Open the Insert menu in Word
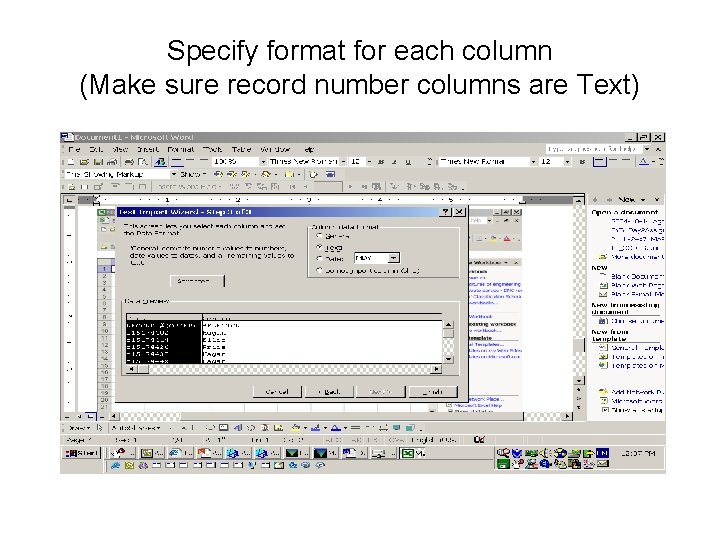720x540 pixels. click(x=147, y=149)
